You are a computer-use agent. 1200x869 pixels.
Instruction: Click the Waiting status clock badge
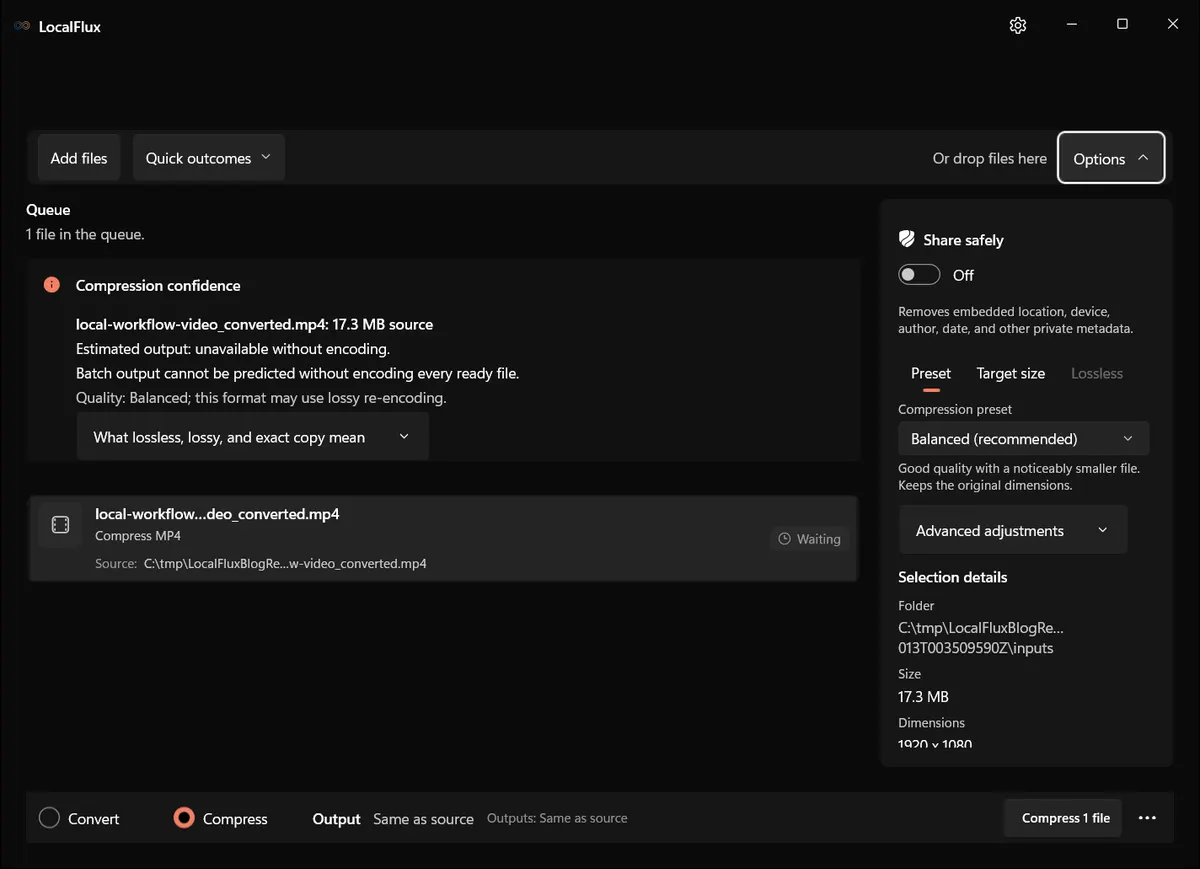pyautogui.click(x=809, y=539)
